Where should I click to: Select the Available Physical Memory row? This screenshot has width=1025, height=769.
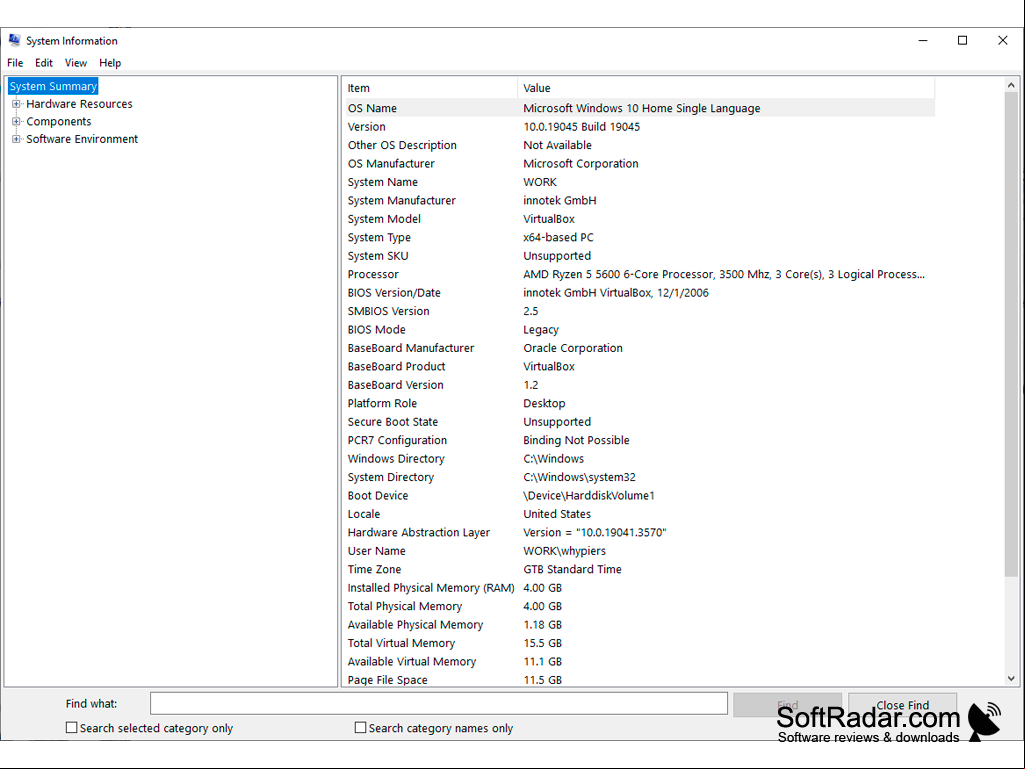pyautogui.click(x=641, y=625)
